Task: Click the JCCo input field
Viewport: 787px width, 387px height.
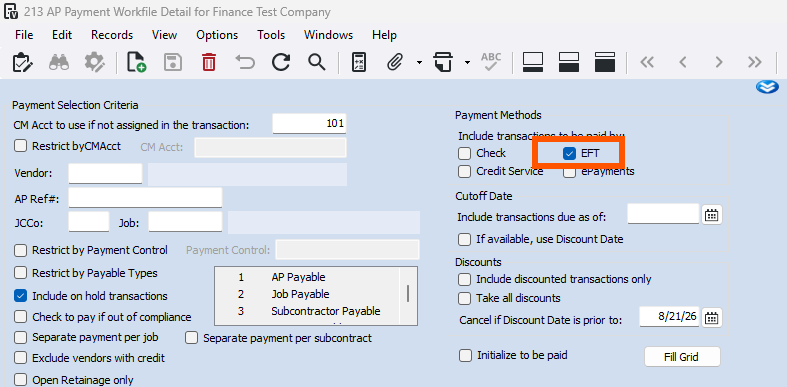Action: [89, 222]
